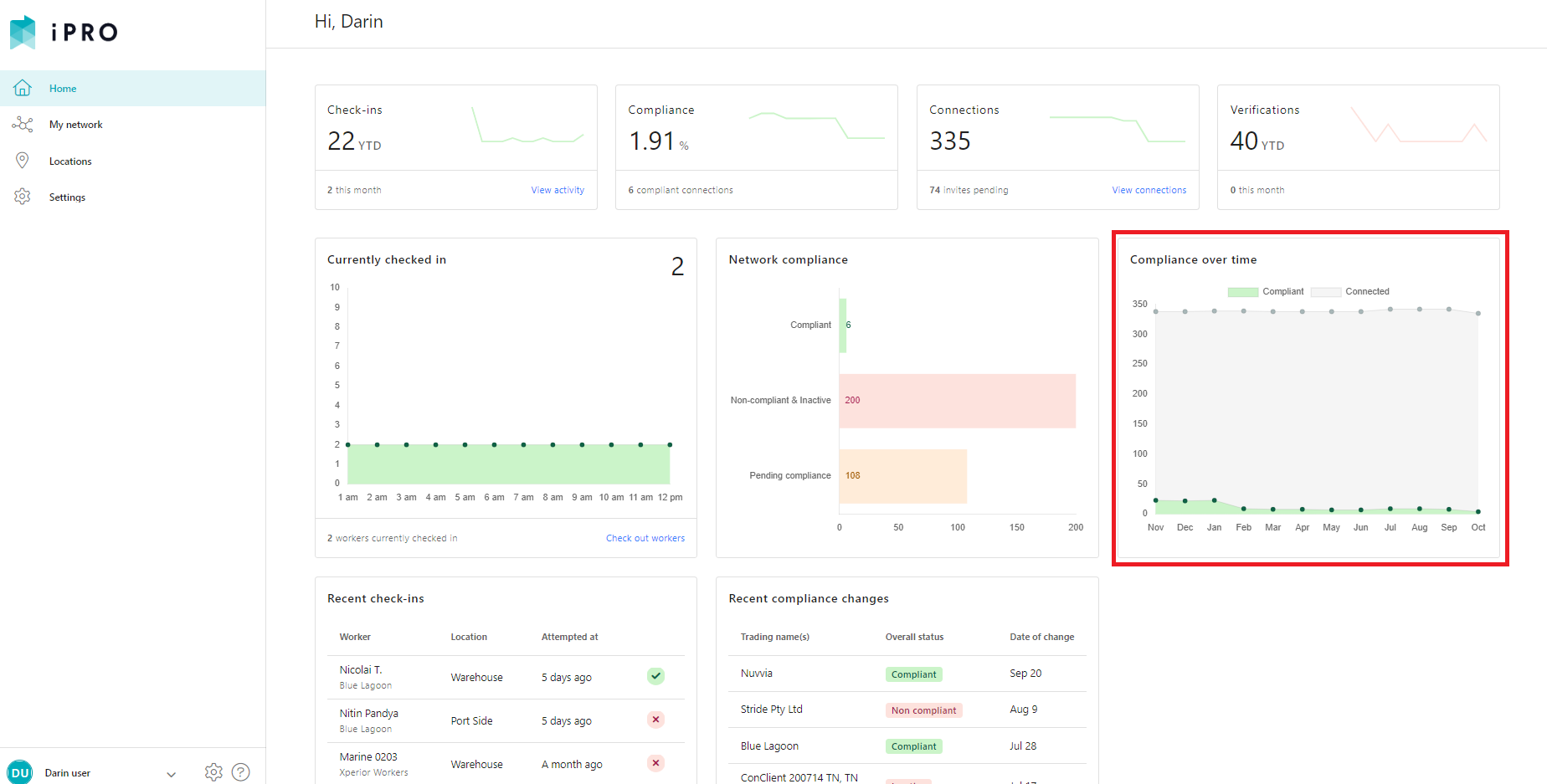Screen dimensions: 1547x784
Task: Toggle the Connected legend swatch
Action: (1326, 292)
